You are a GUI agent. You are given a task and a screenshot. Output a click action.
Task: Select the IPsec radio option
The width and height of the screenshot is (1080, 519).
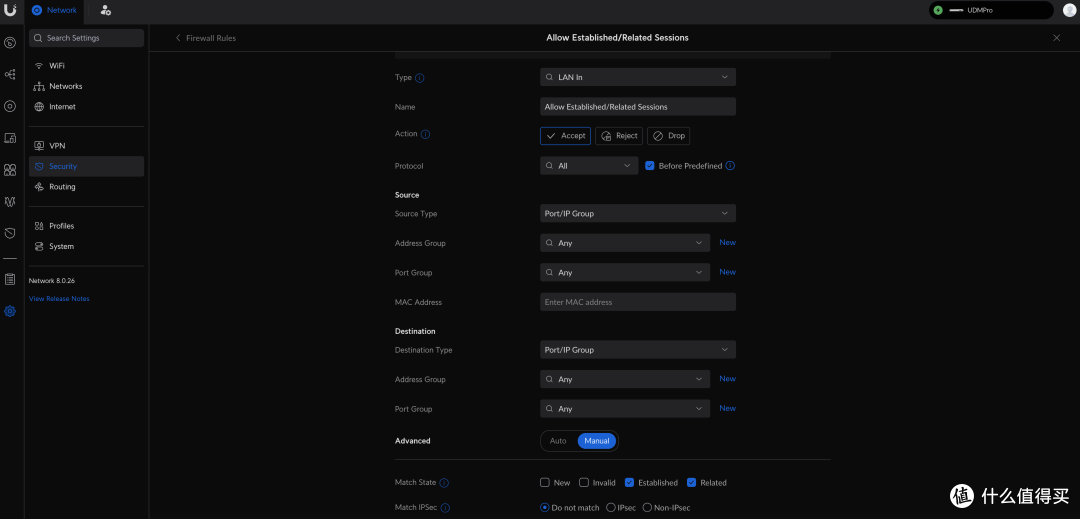point(610,508)
